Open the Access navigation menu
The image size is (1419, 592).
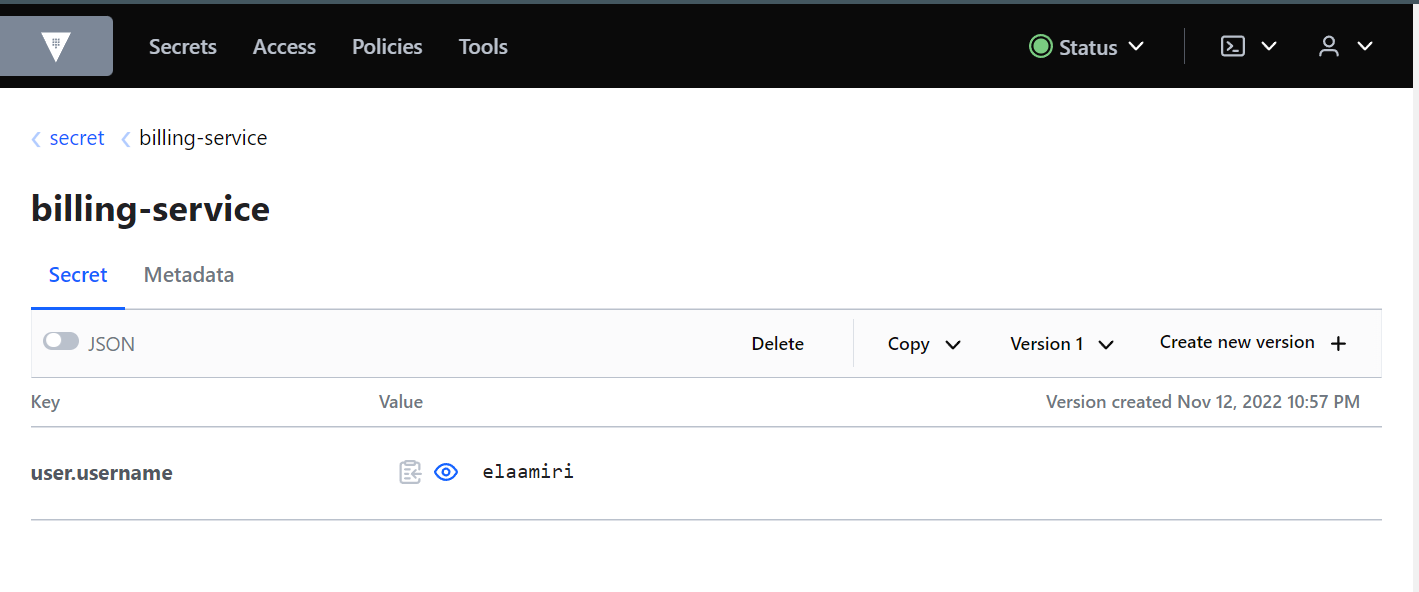(x=284, y=47)
